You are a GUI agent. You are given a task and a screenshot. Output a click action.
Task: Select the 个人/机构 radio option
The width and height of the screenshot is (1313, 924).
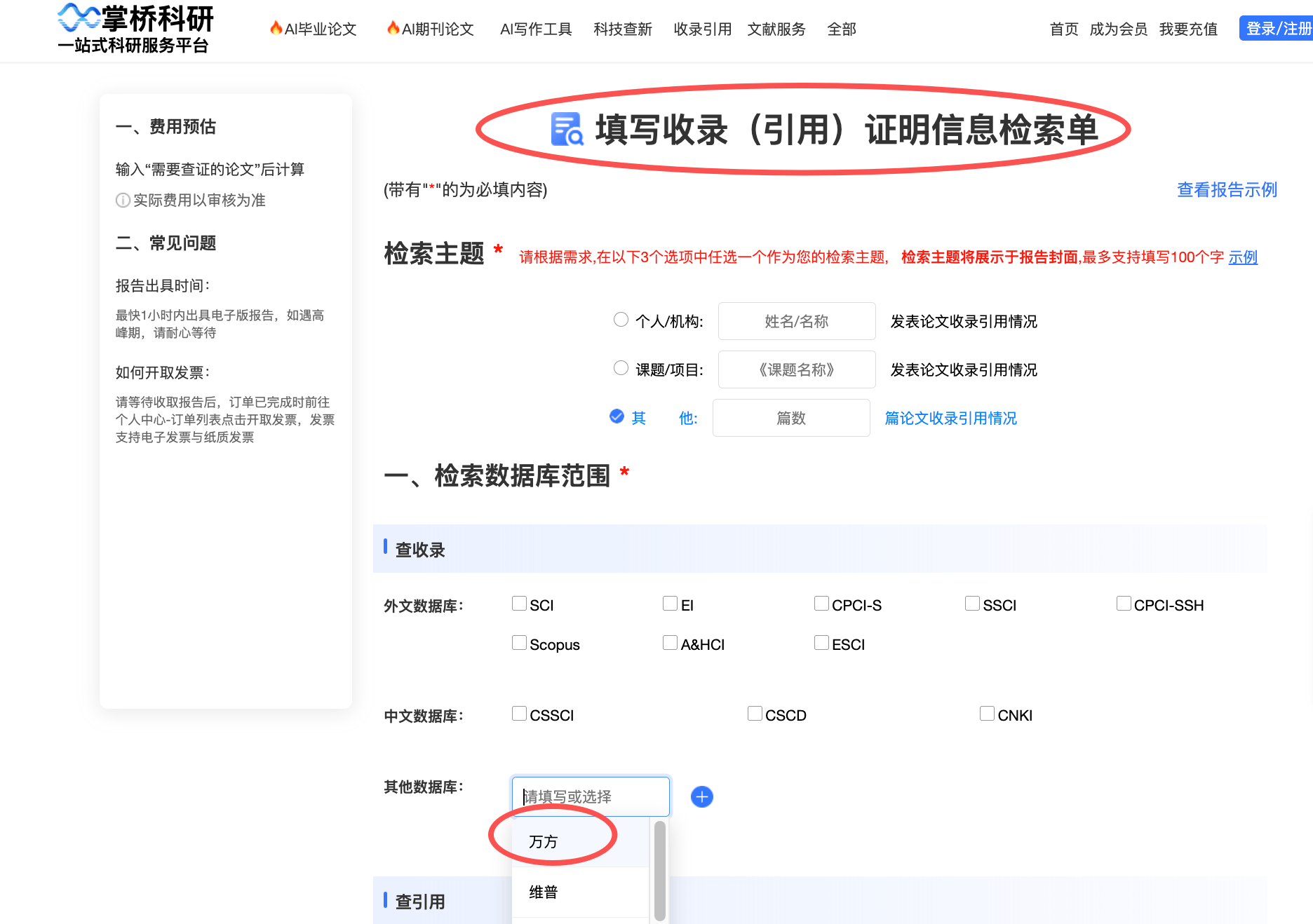pyautogui.click(x=620, y=319)
